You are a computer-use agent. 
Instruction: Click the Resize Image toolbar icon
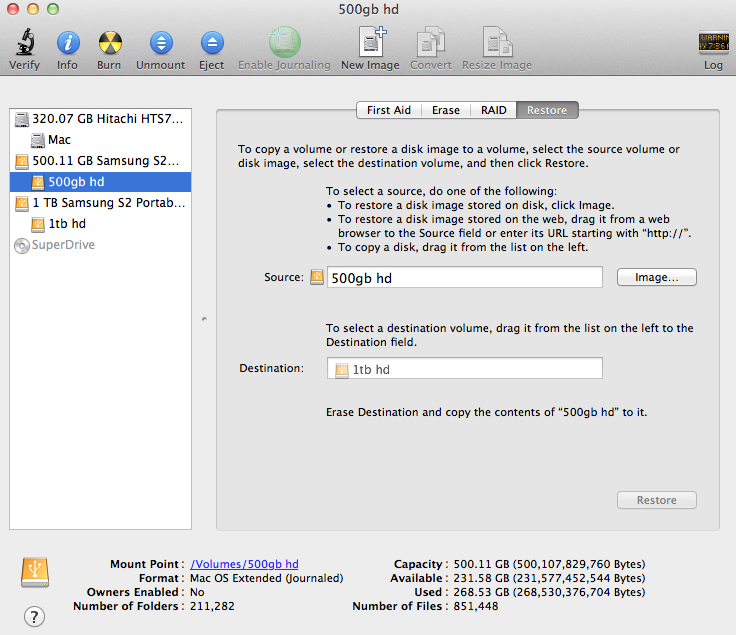(x=497, y=42)
